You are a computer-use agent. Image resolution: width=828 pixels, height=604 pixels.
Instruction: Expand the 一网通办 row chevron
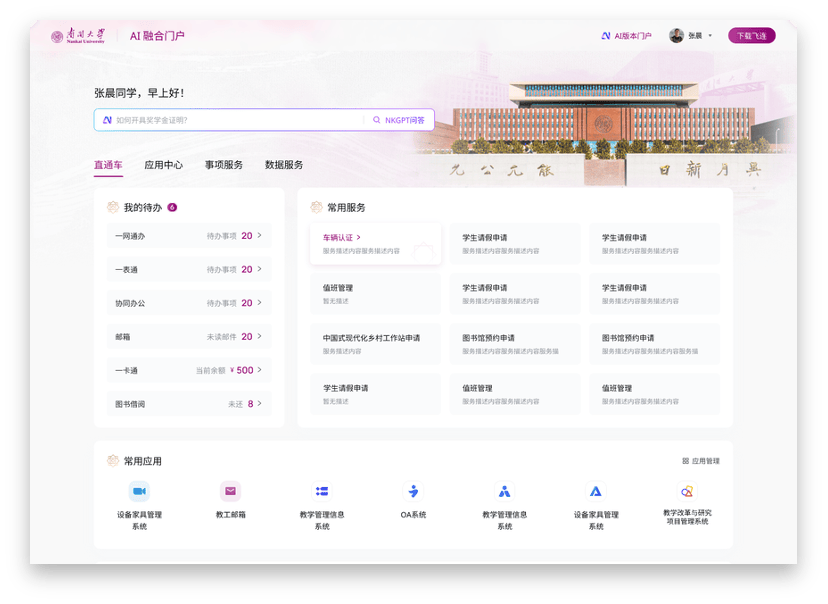click(259, 235)
